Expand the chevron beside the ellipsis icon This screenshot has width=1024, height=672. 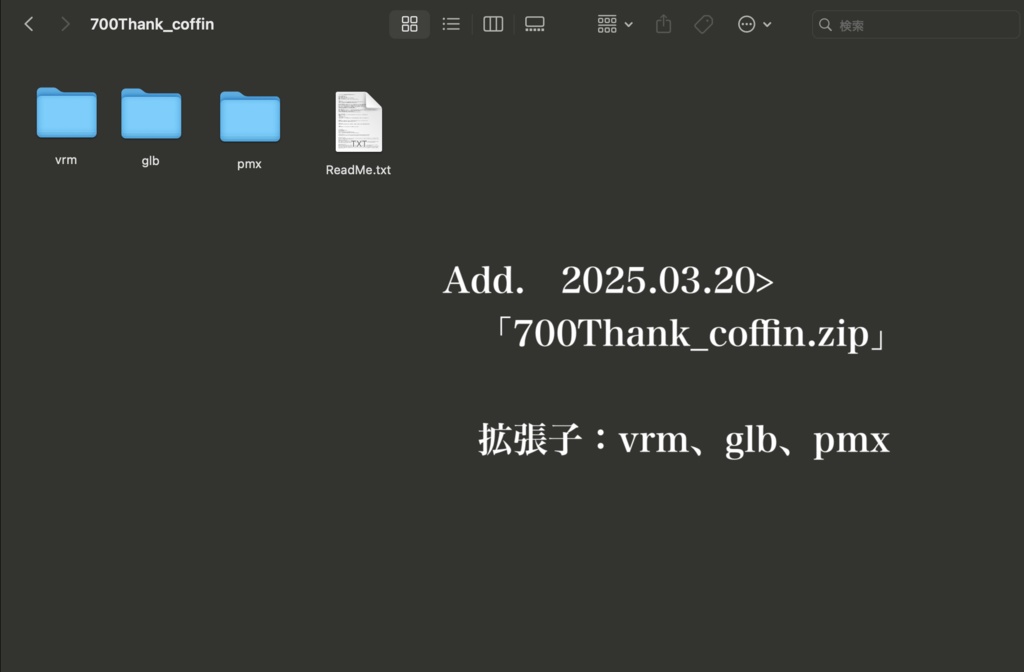[768, 23]
